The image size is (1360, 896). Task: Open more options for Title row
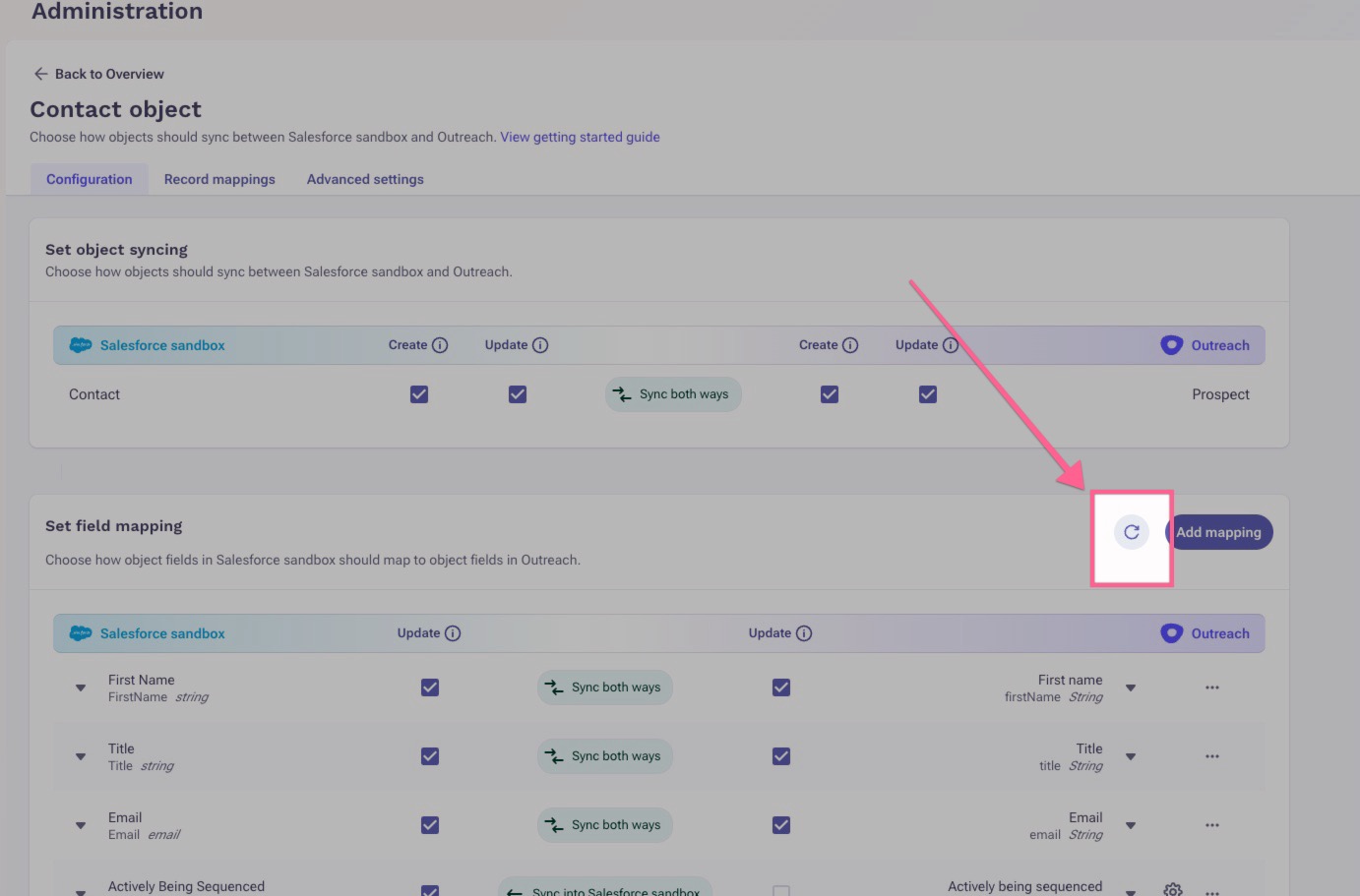[1212, 756]
